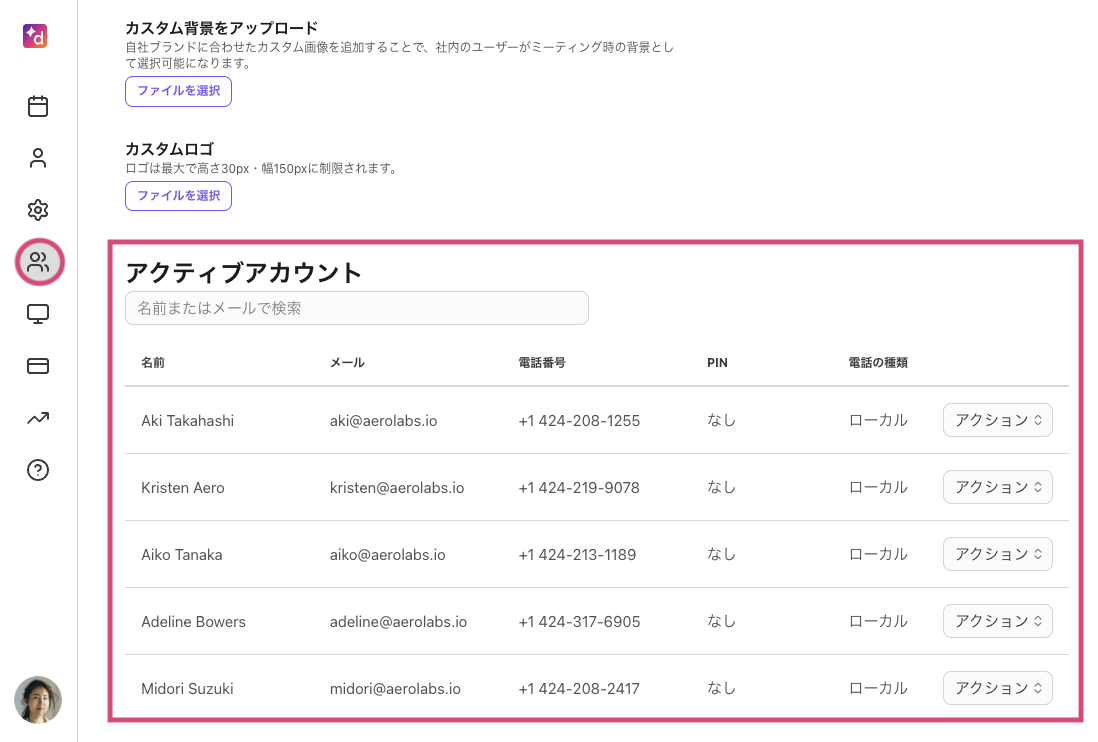Open the billing credit card icon

[38, 366]
